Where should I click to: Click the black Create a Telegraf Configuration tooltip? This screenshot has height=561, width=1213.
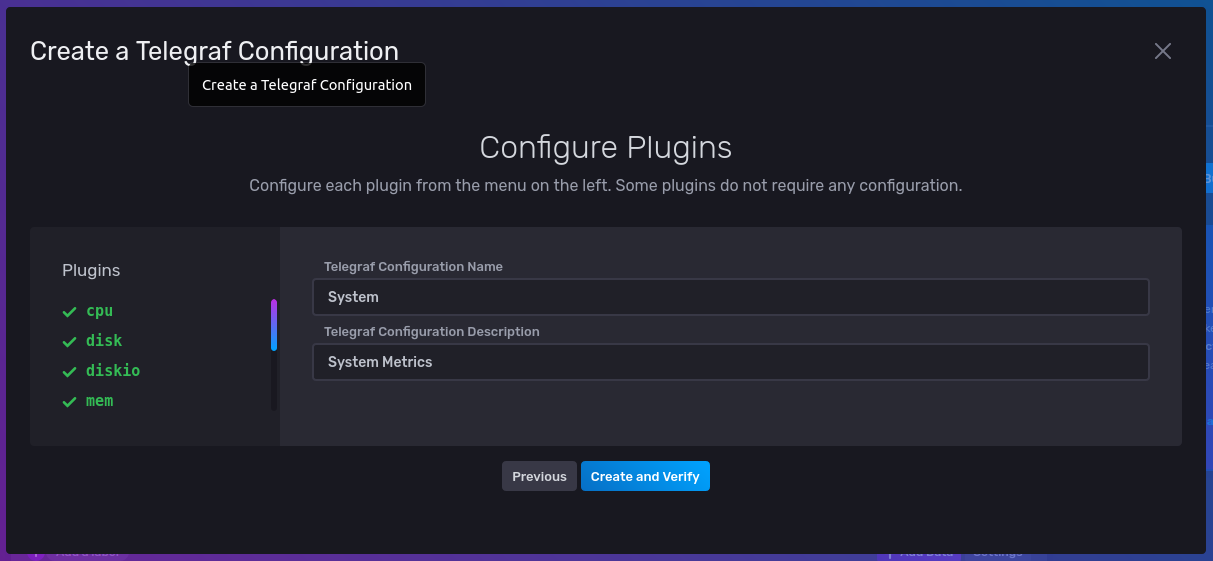click(x=307, y=85)
